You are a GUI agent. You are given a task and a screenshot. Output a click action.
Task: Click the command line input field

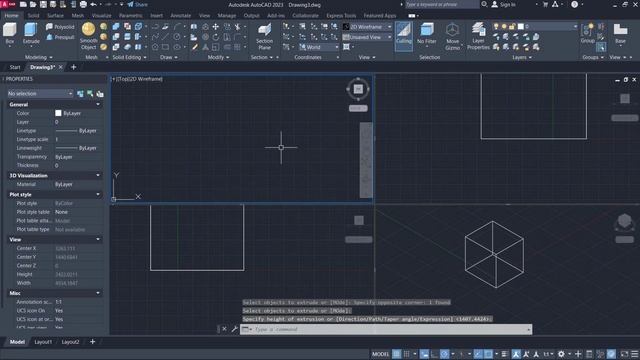386,329
